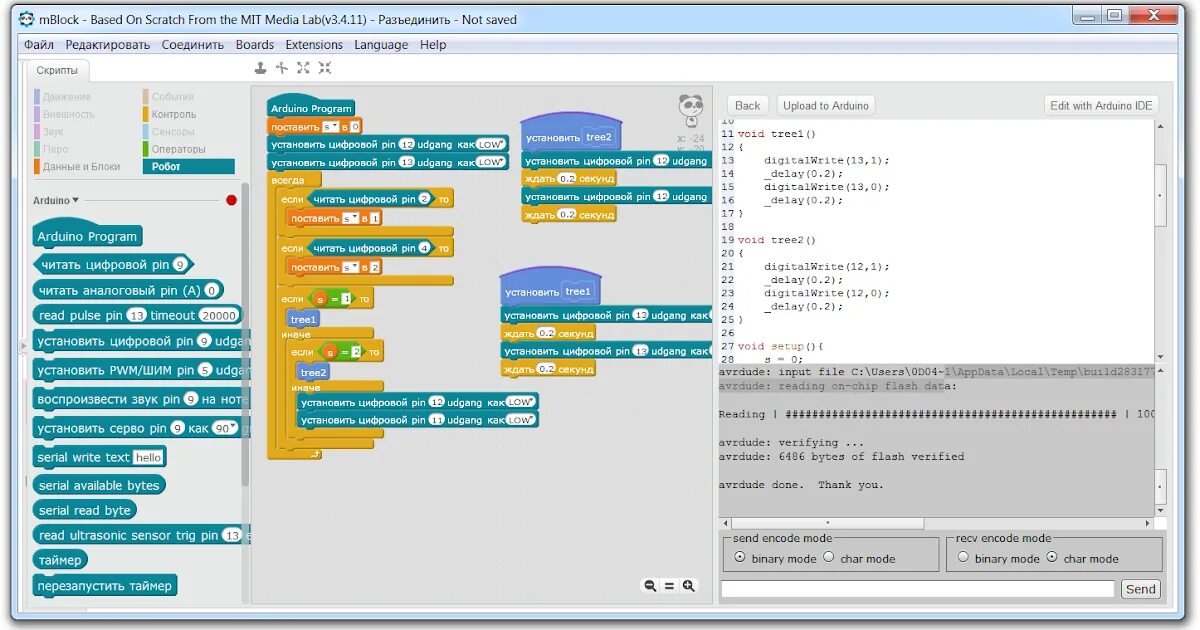Open the Language menu
This screenshot has height=630, width=1200.
[381, 45]
